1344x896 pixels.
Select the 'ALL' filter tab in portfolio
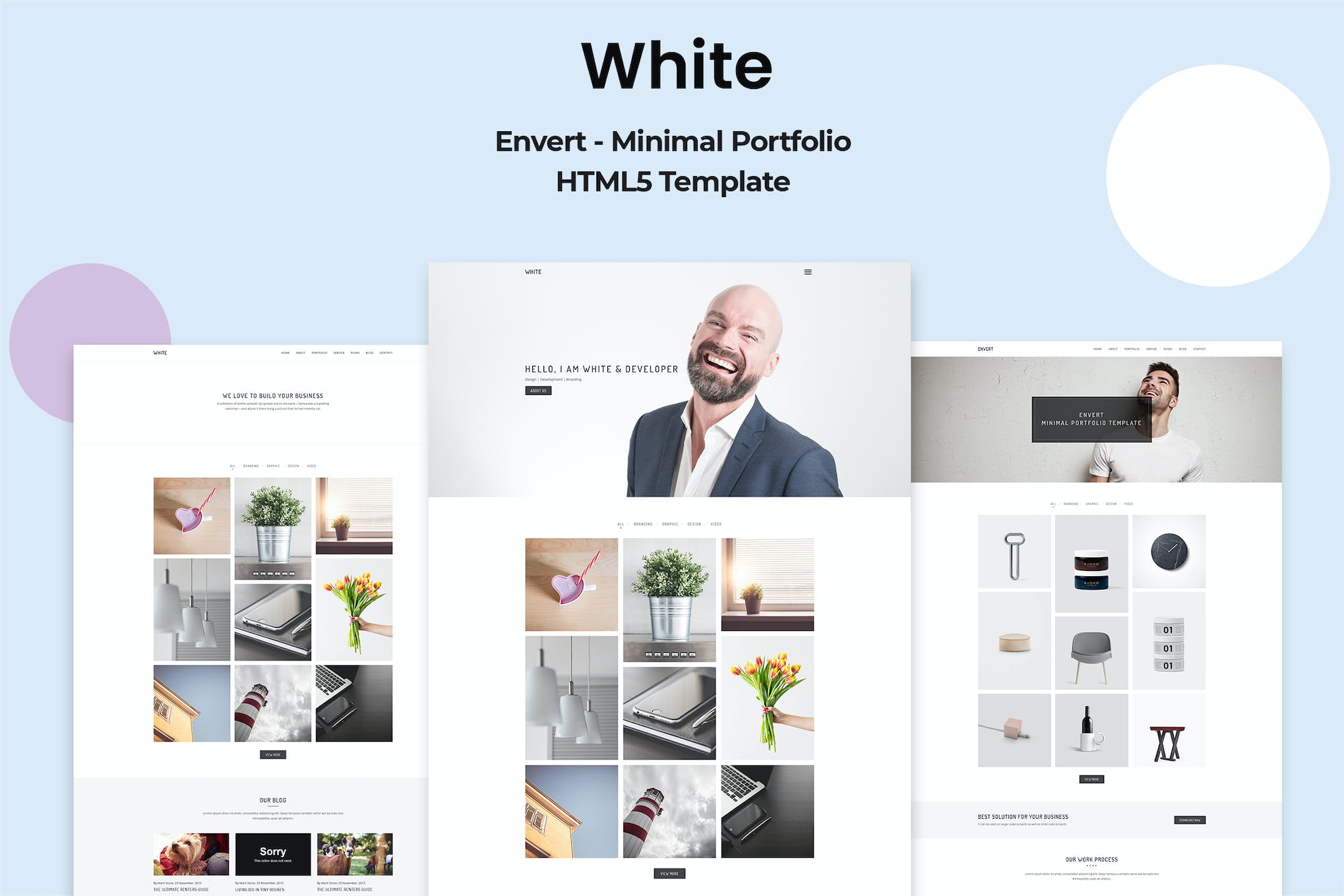[614, 520]
